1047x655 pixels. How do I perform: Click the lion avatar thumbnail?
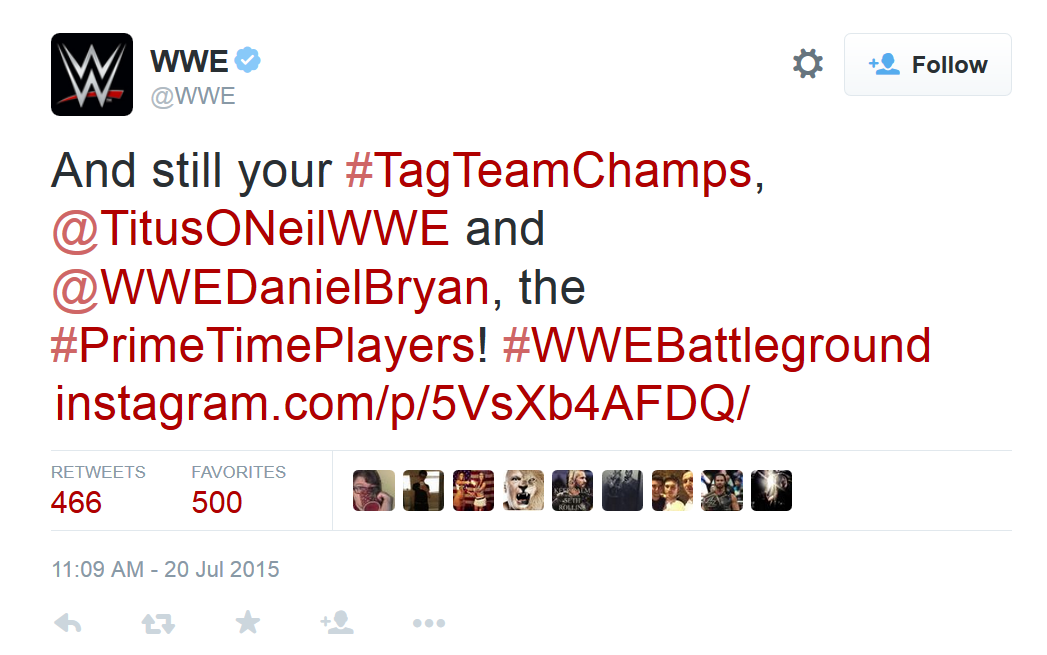[x=523, y=491]
